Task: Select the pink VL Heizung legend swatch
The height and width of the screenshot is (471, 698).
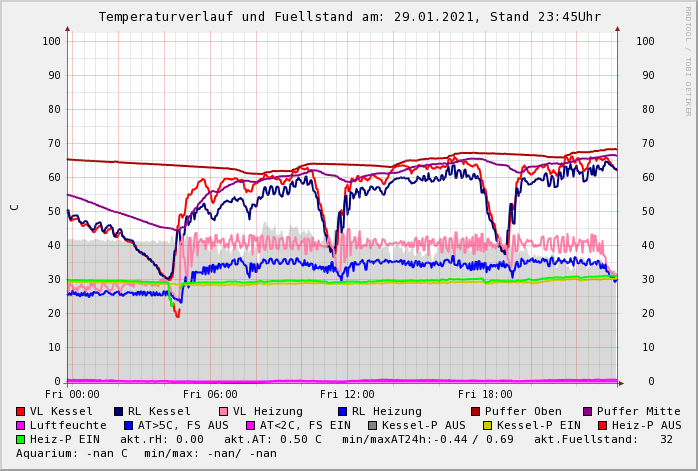Action: (223, 411)
